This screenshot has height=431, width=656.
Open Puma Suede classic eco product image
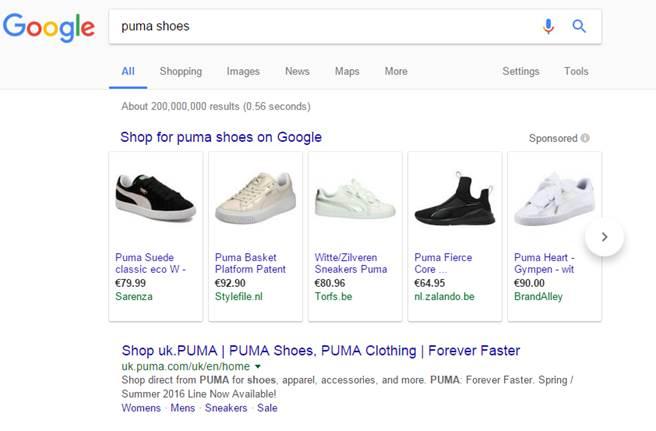(x=155, y=198)
